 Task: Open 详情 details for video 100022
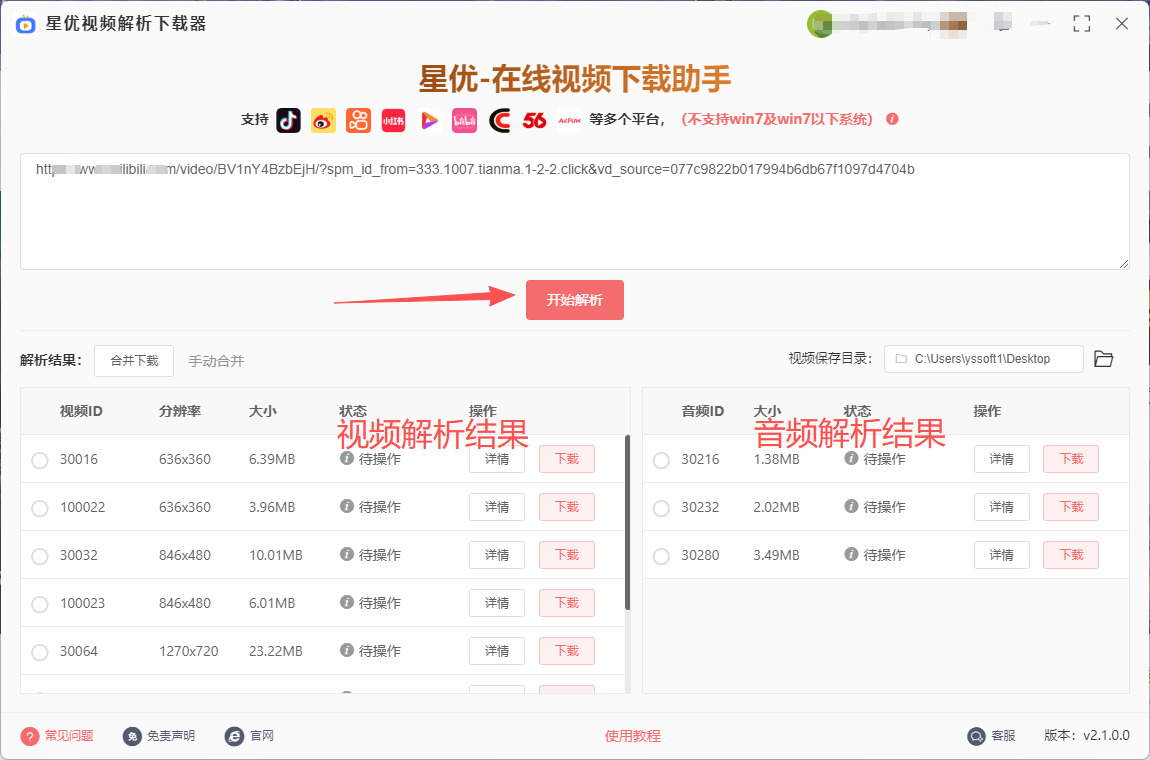pos(497,507)
